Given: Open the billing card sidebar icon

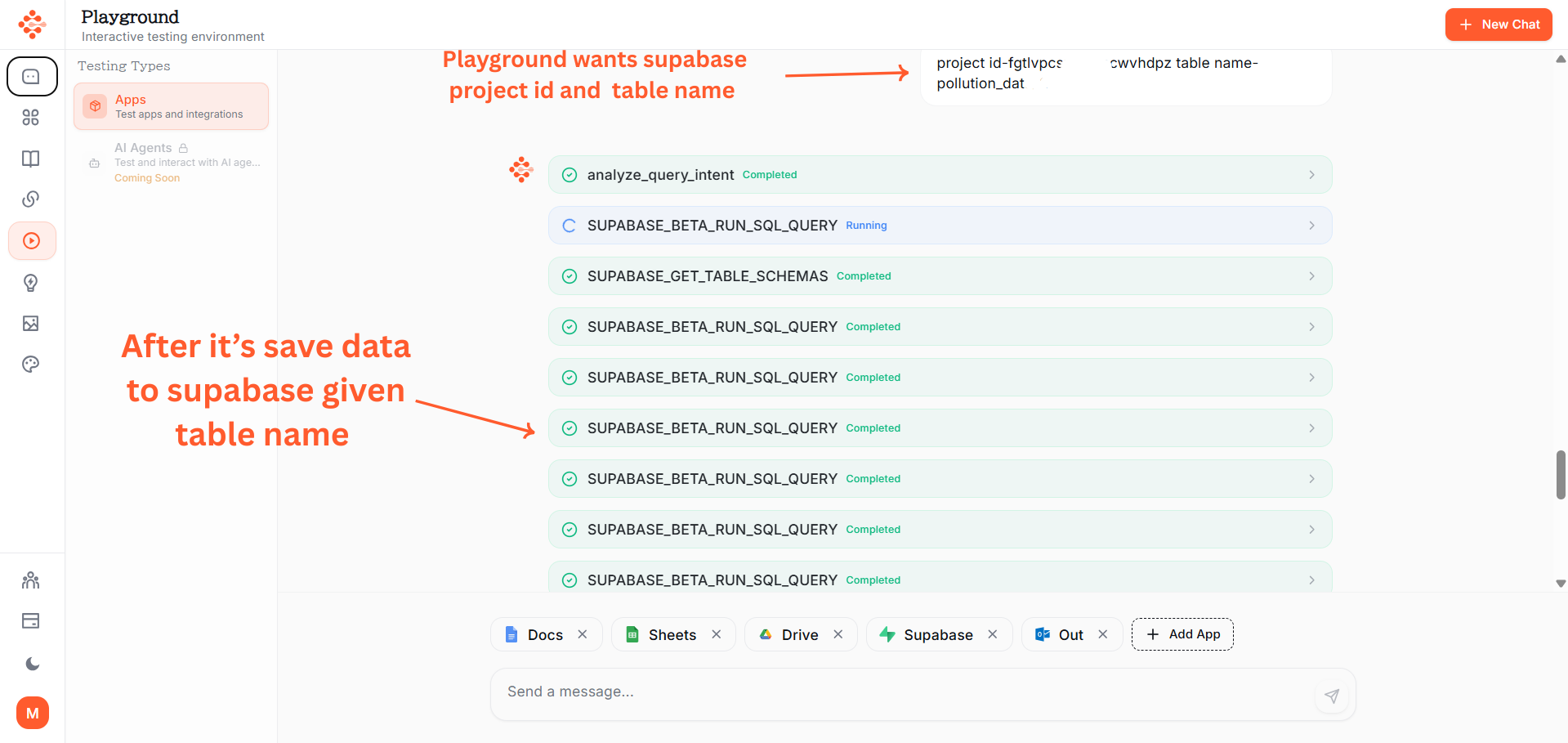Looking at the screenshot, I should pos(31,621).
